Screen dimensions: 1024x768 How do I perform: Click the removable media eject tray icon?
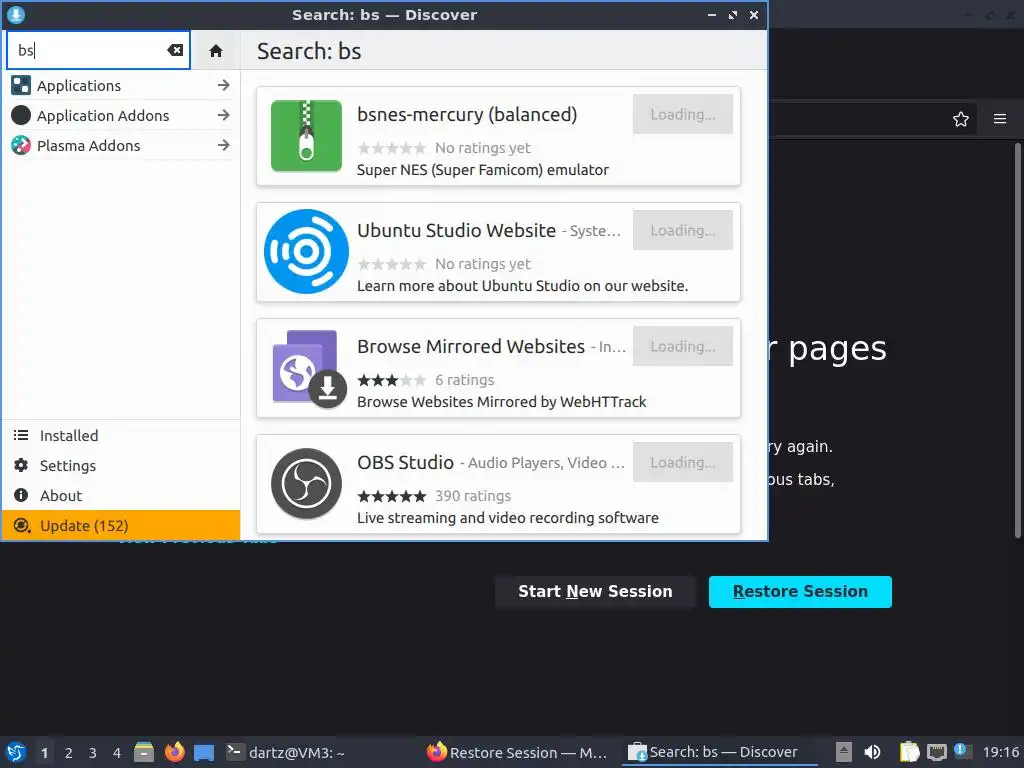click(x=844, y=752)
